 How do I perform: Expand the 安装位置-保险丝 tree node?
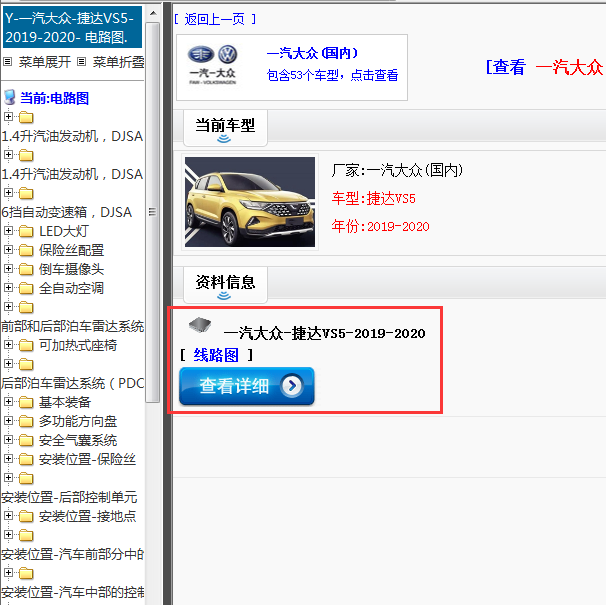point(8,458)
